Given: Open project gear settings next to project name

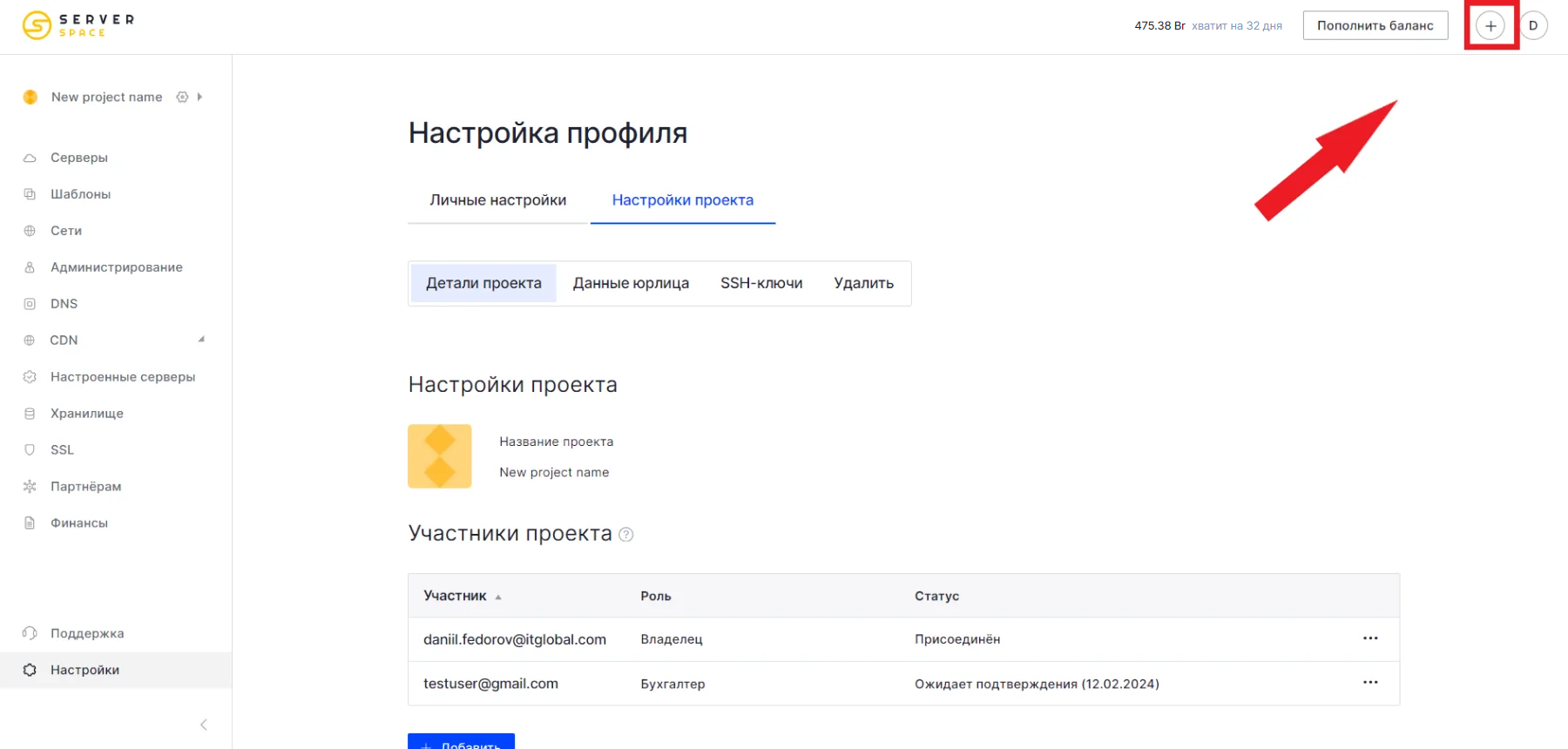Looking at the screenshot, I should (182, 97).
